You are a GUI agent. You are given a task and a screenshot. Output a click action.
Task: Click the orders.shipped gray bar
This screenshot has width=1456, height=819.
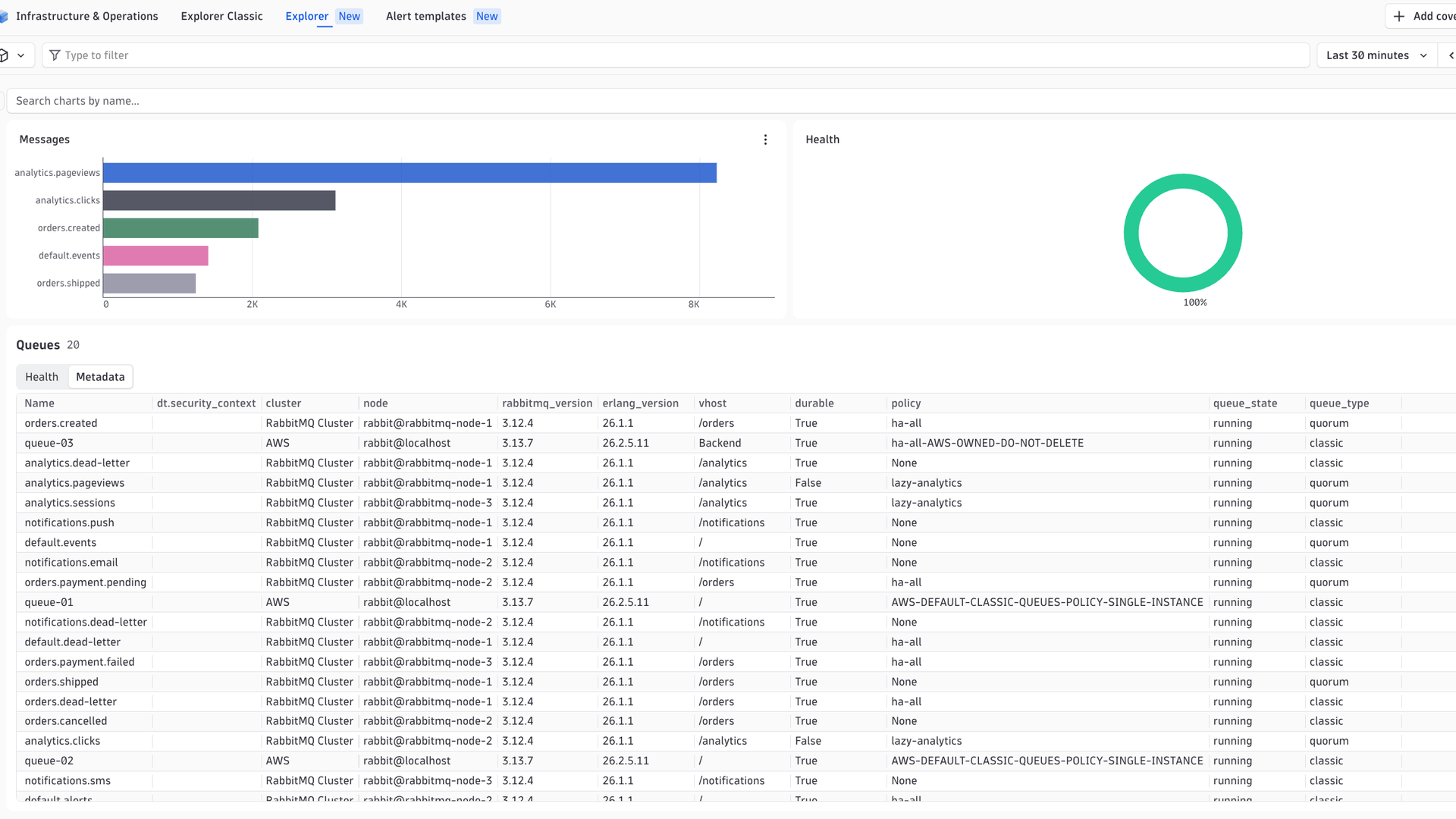149,284
